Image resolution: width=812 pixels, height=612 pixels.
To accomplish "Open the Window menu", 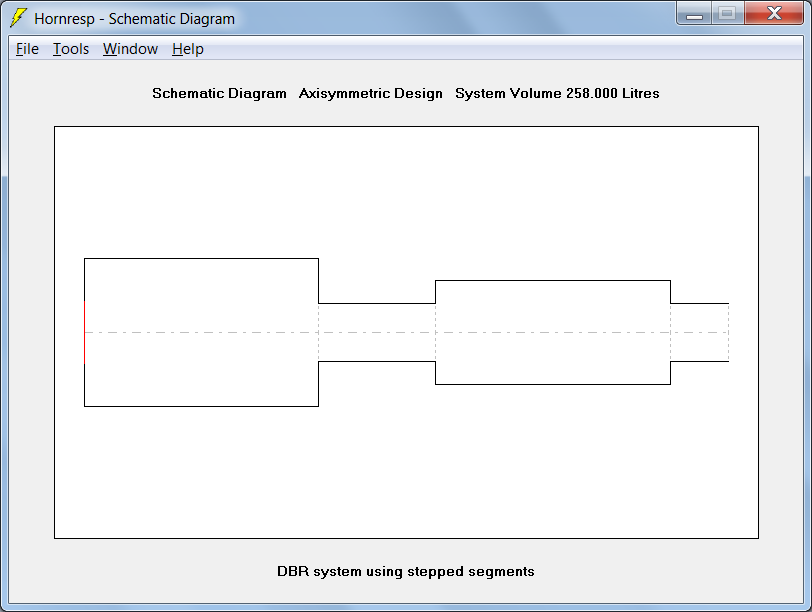I will point(130,49).
